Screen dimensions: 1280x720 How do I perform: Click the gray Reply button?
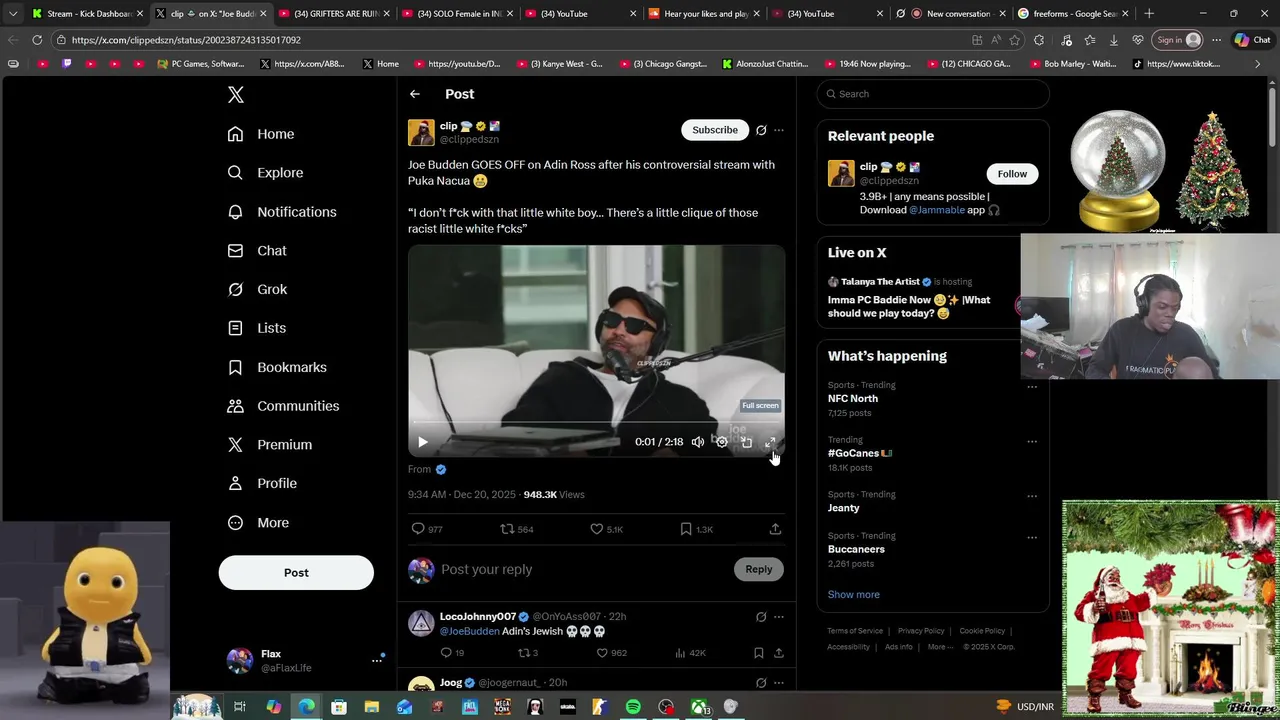(x=759, y=569)
